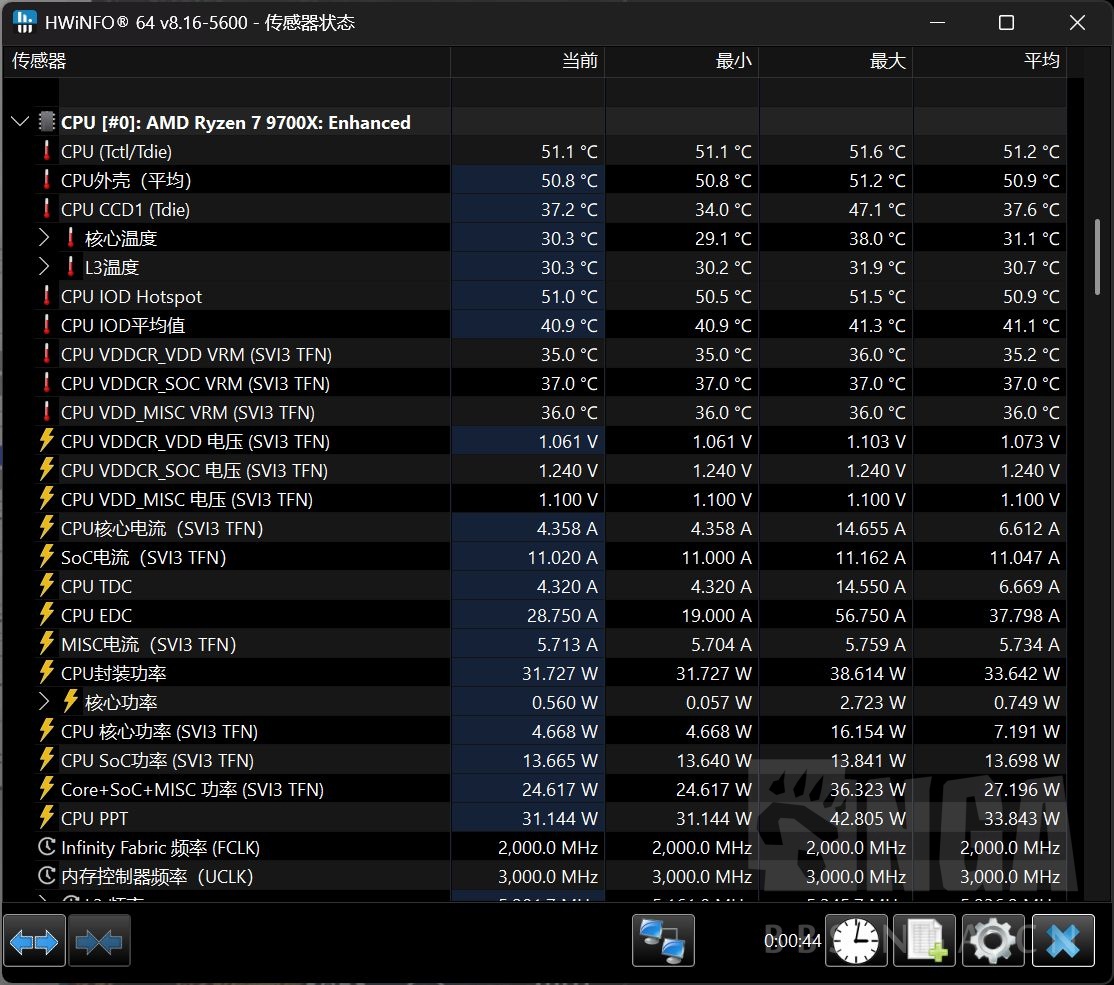The image size is (1114, 985).
Task: Select the Infinity Fabric 频率 (FCLK) row
Action: (x=160, y=847)
